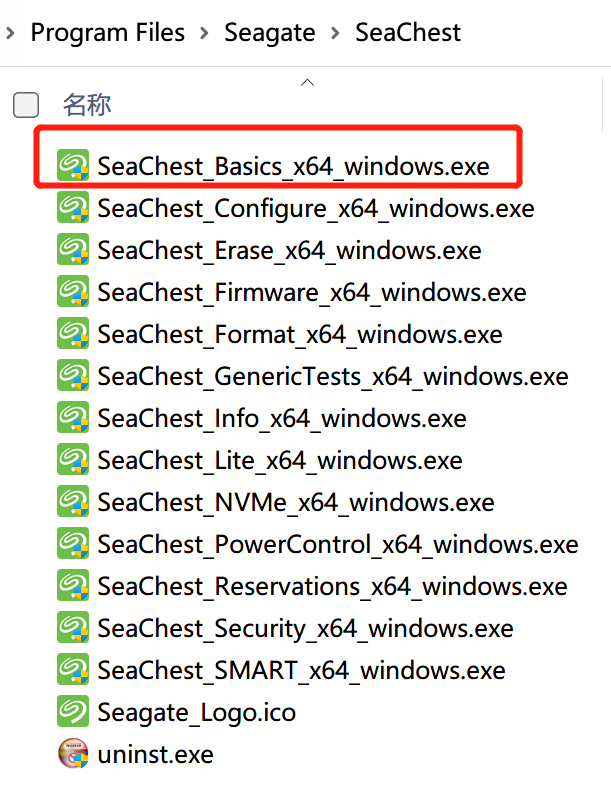Select SeaChest_Format_x64_windows.exe file name
Image resolution: width=611 pixels, height=806 pixels.
click(x=299, y=334)
